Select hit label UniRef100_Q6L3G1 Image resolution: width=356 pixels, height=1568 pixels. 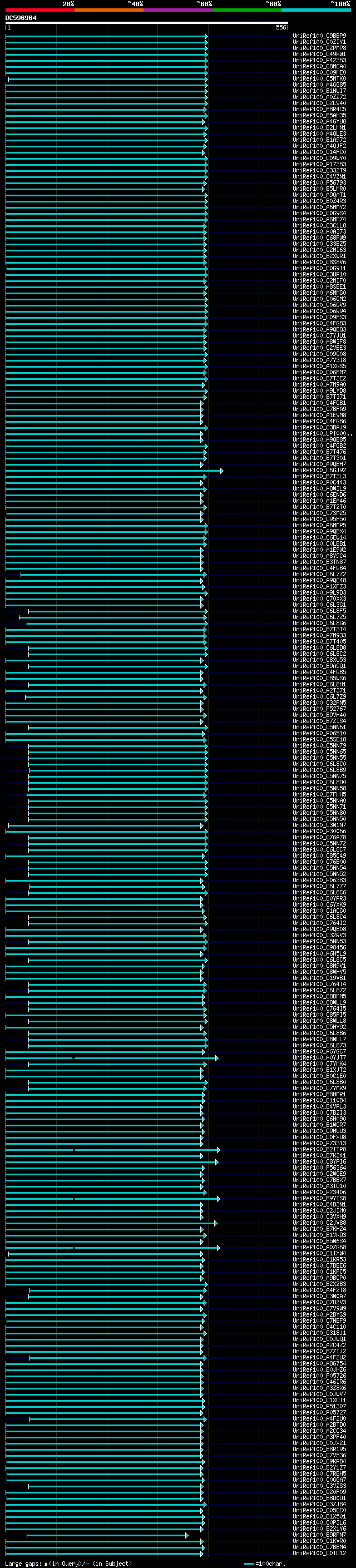pos(319,605)
